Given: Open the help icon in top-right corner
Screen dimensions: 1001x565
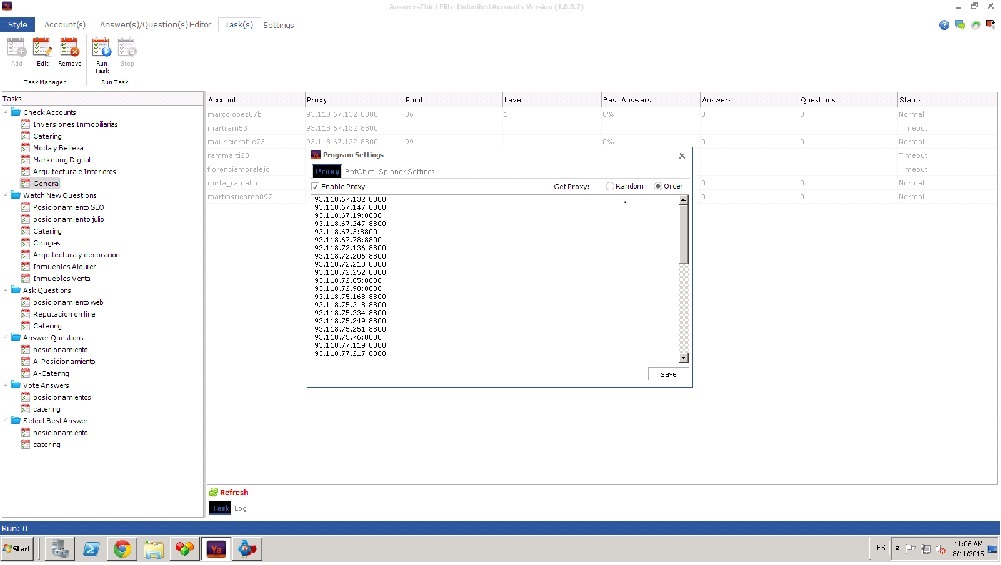Looking at the screenshot, I should click(944, 25).
